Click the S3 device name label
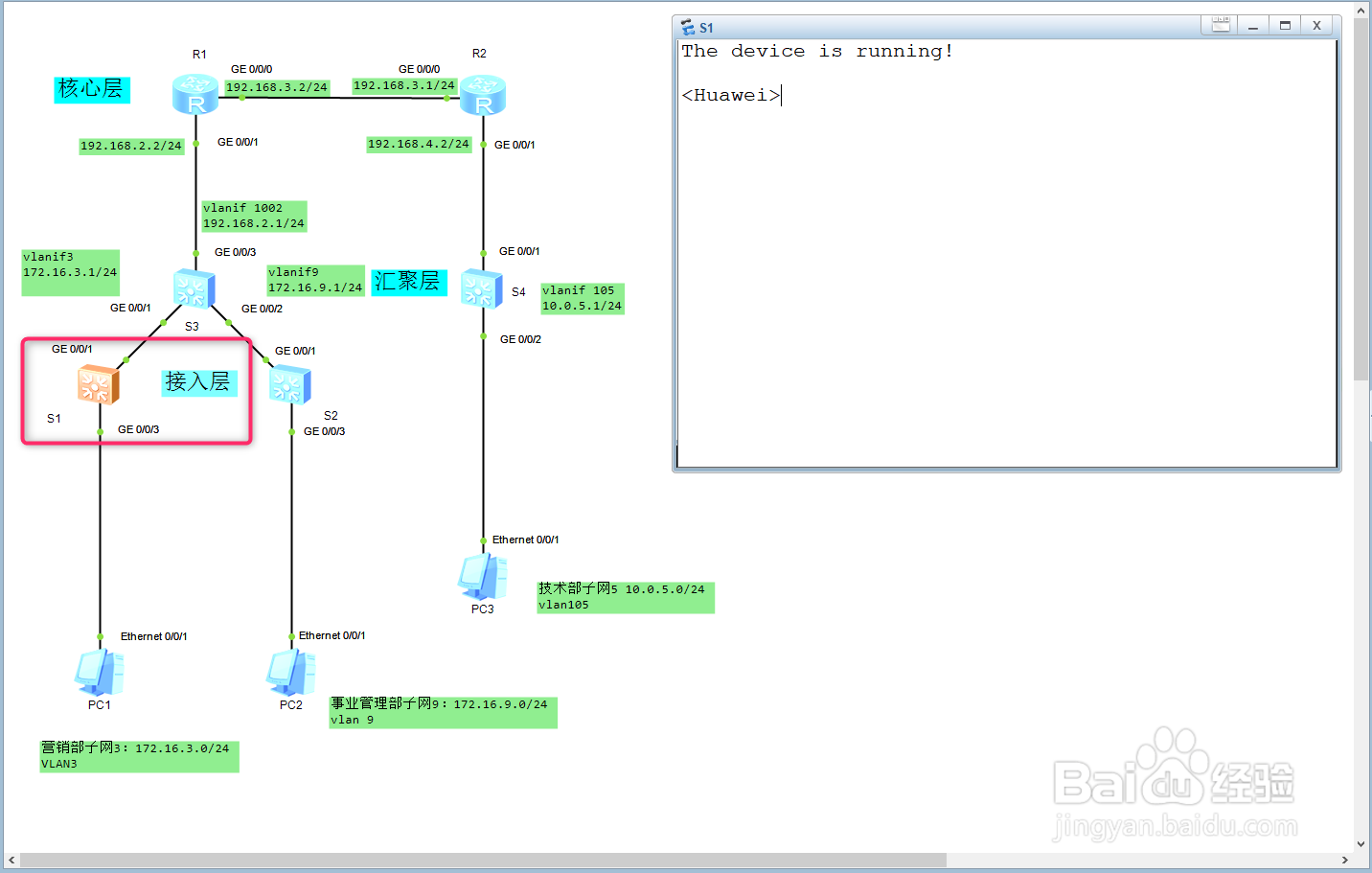This screenshot has width=1372, height=873. tap(192, 327)
